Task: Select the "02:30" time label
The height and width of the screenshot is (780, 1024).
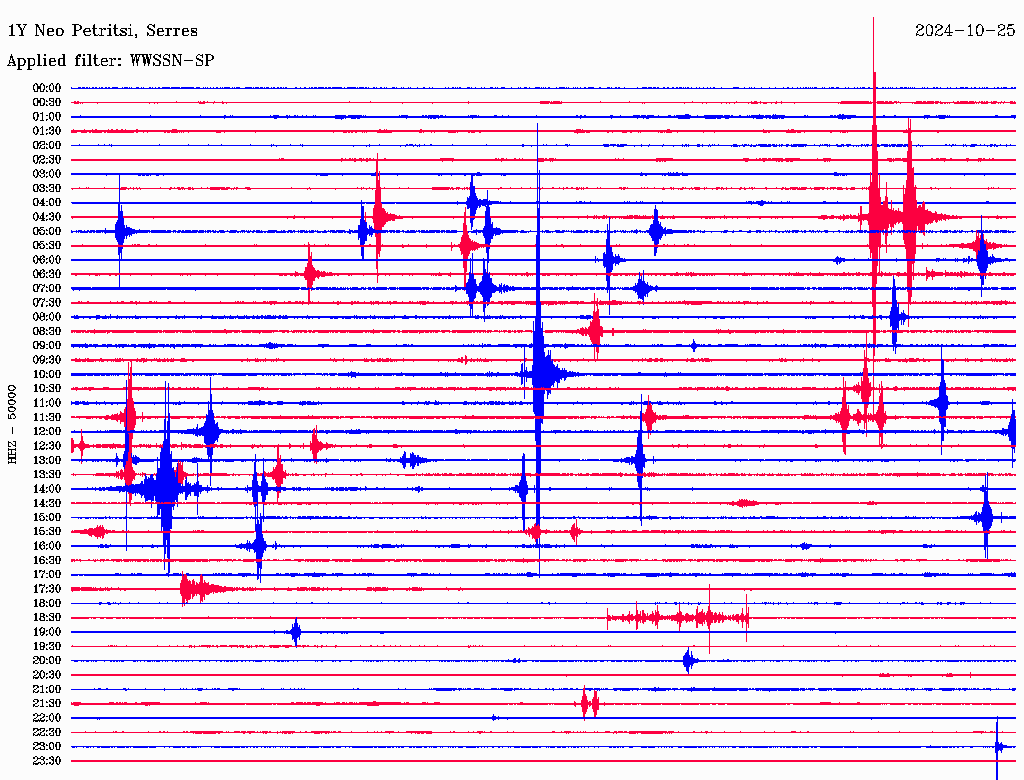Action: click(x=46, y=160)
